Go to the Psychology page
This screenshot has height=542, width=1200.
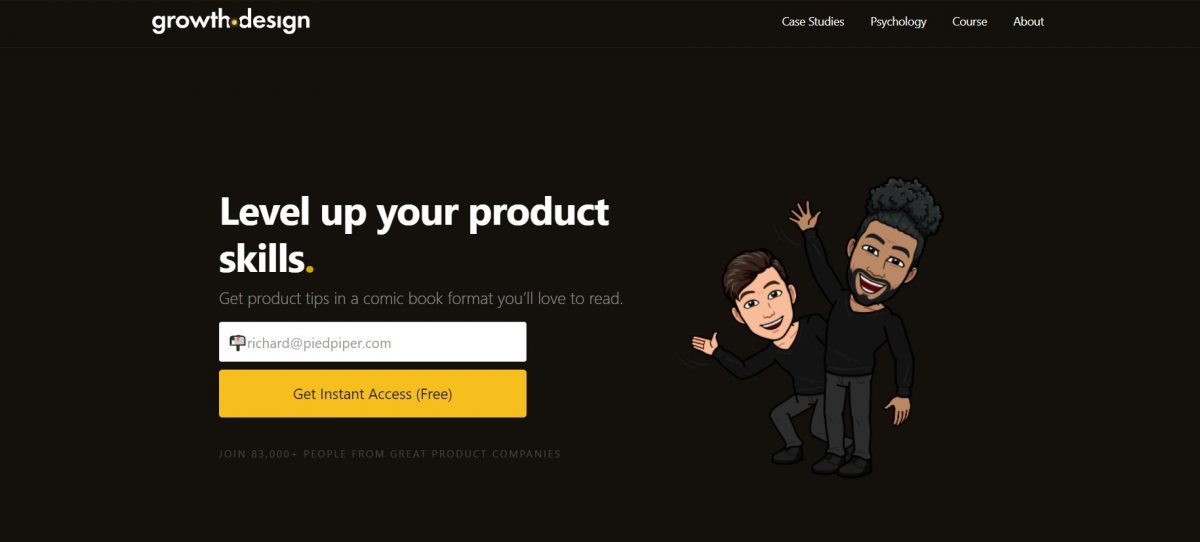(898, 21)
